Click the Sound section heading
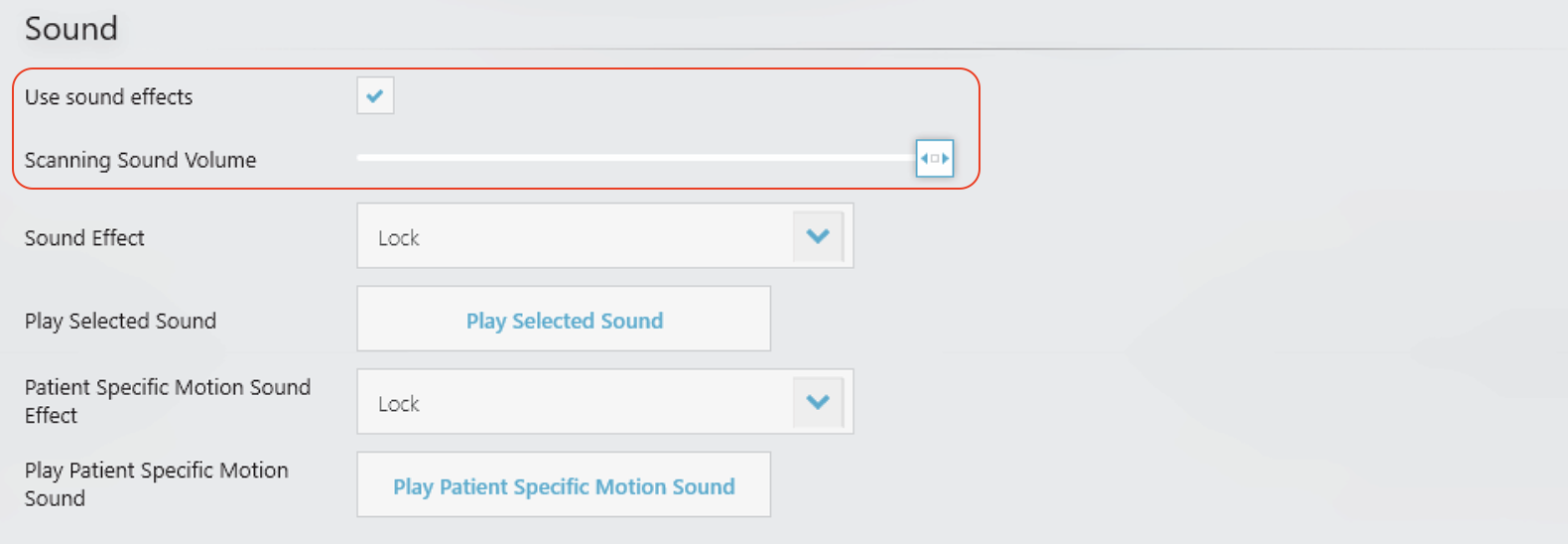The width and height of the screenshot is (1568, 544). pos(70,29)
